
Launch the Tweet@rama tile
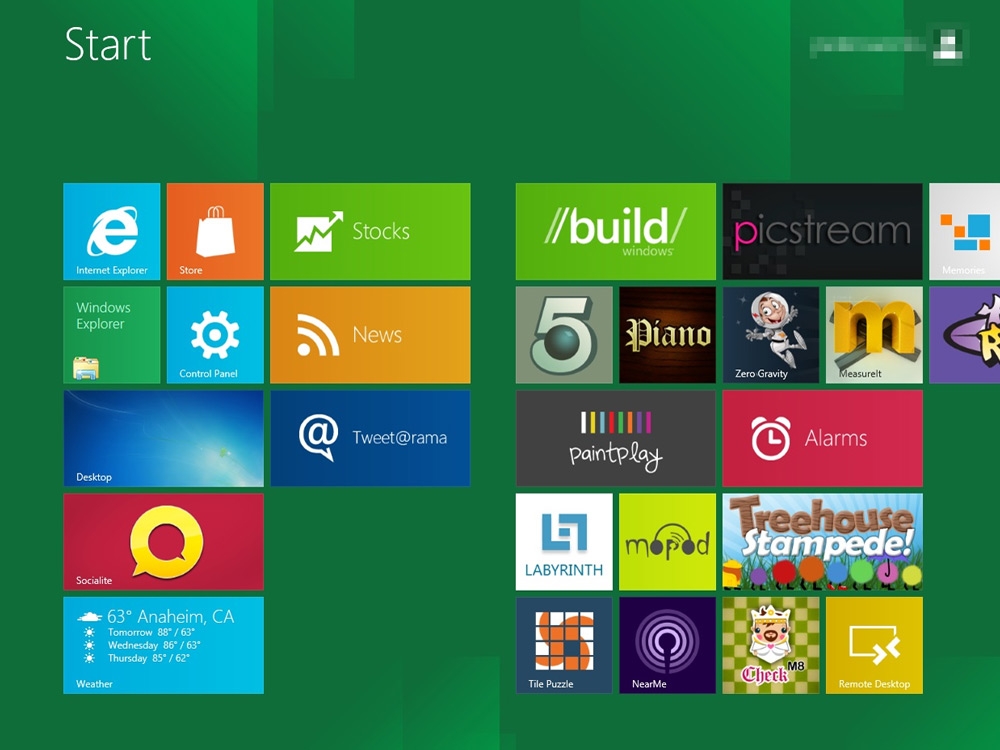point(370,438)
